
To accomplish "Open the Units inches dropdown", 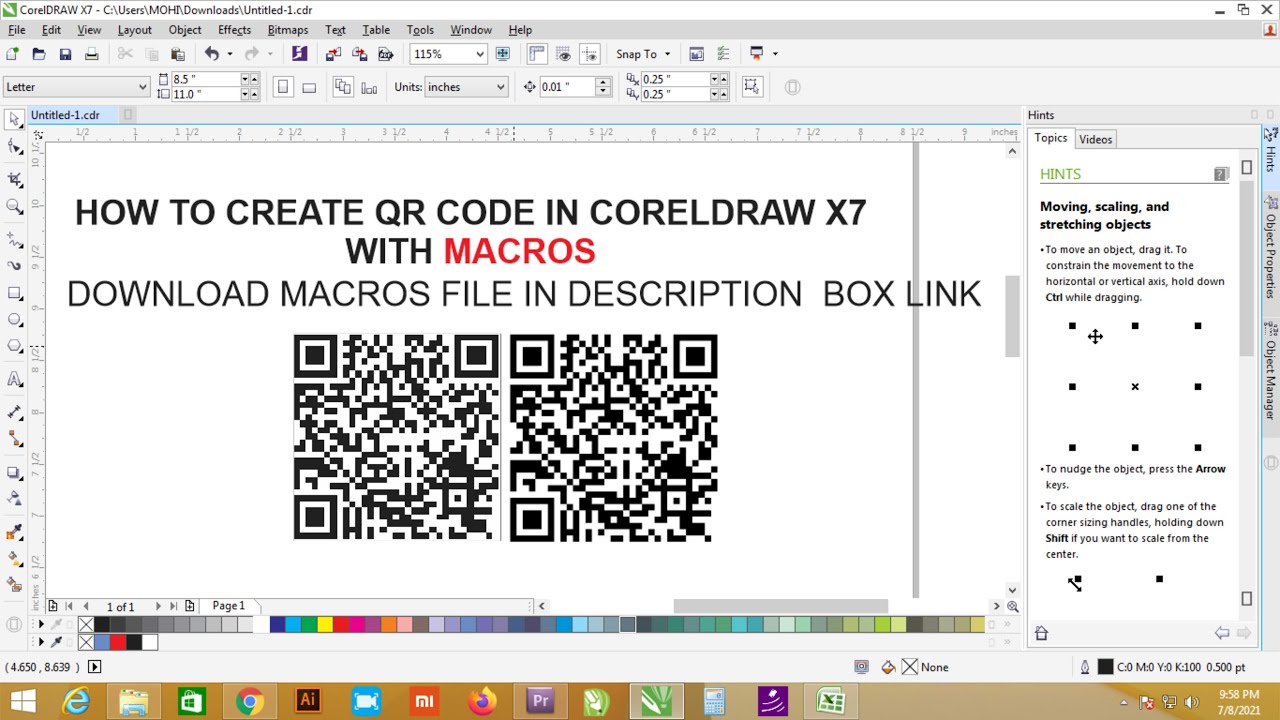I will pyautogui.click(x=500, y=87).
